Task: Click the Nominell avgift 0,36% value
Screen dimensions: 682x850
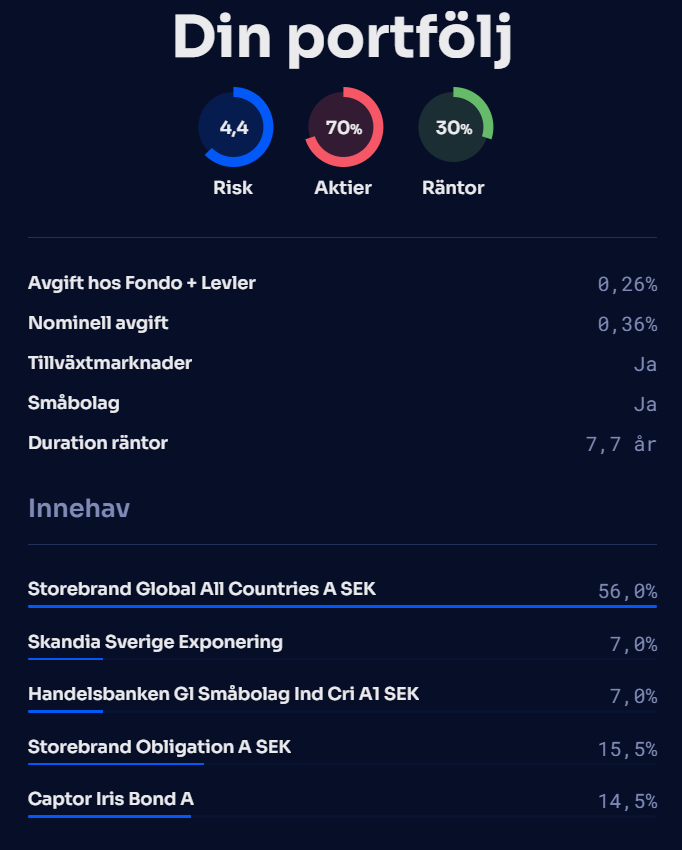Action: click(627, 324)
